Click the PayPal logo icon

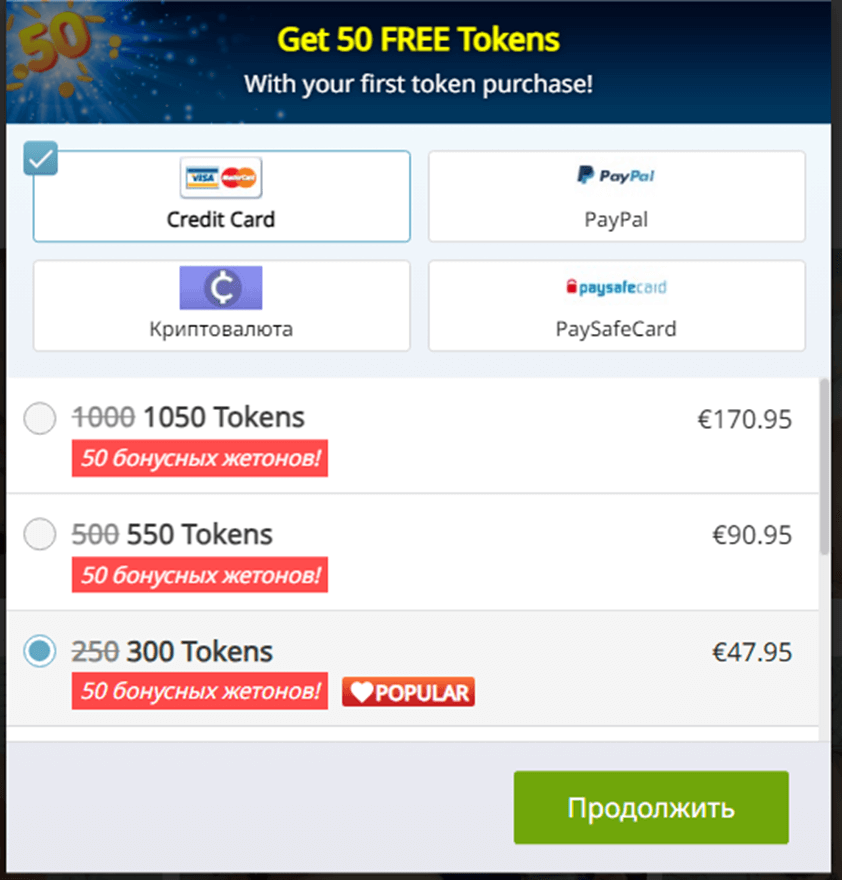[x=616, y=176]
